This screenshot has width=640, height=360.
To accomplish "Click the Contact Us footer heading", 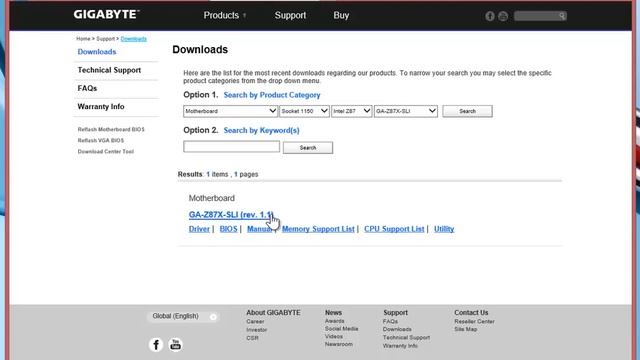I will pos(471,313).
